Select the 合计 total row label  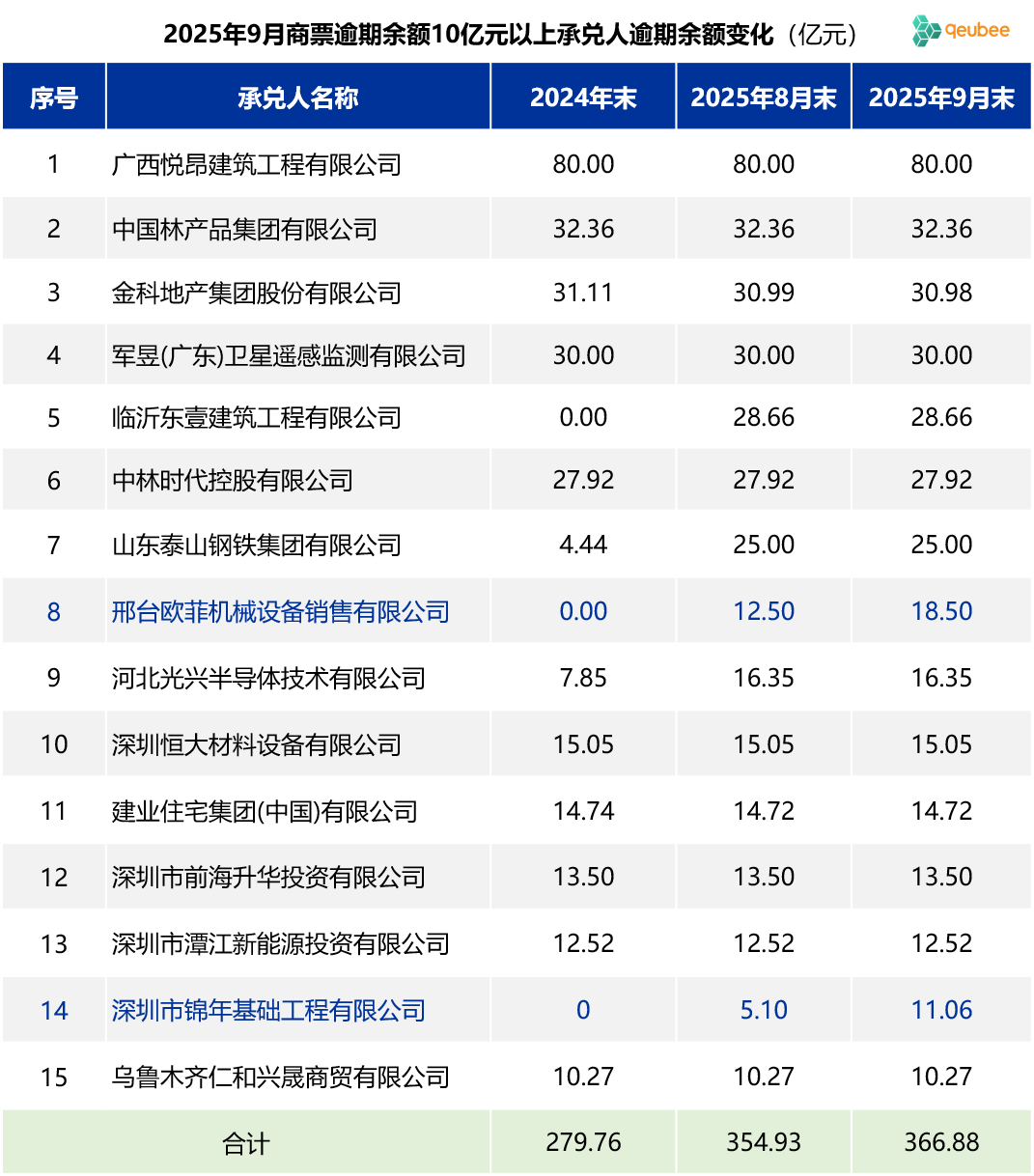246,1144
